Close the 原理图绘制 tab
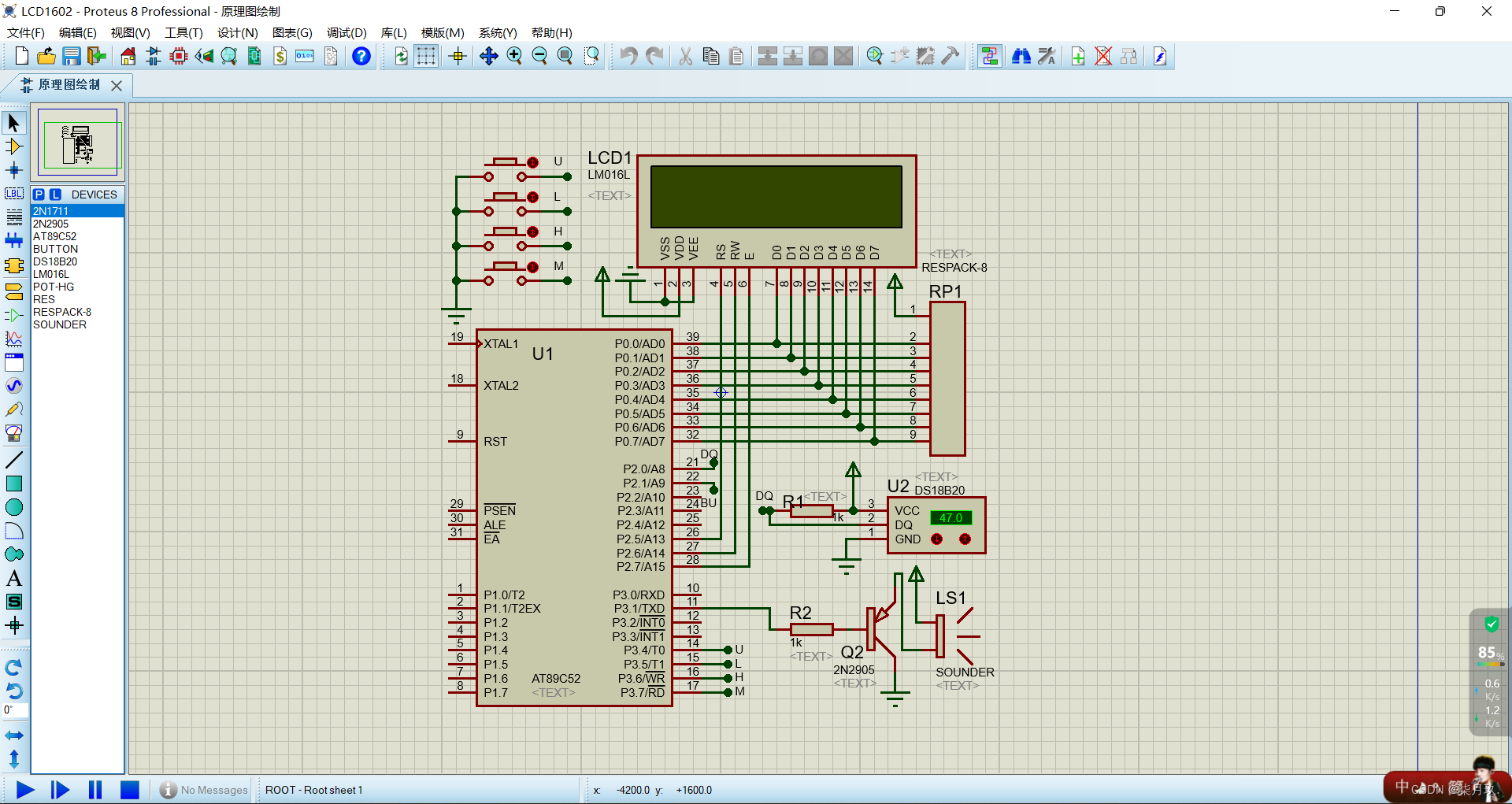The width and height of the screenshot is (1512, 804). (117, 85)
